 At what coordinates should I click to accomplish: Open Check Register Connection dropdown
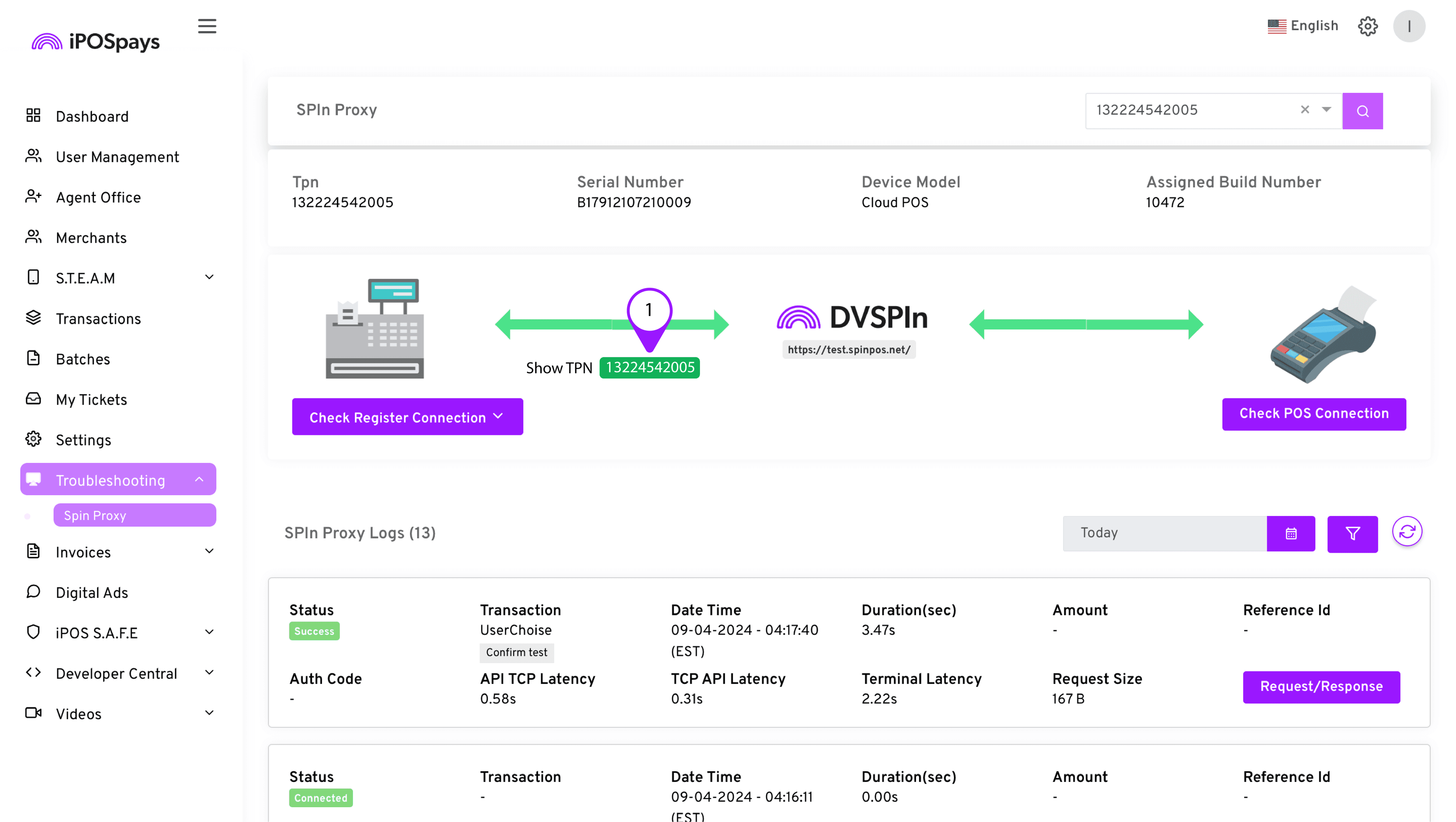point(408,417)
